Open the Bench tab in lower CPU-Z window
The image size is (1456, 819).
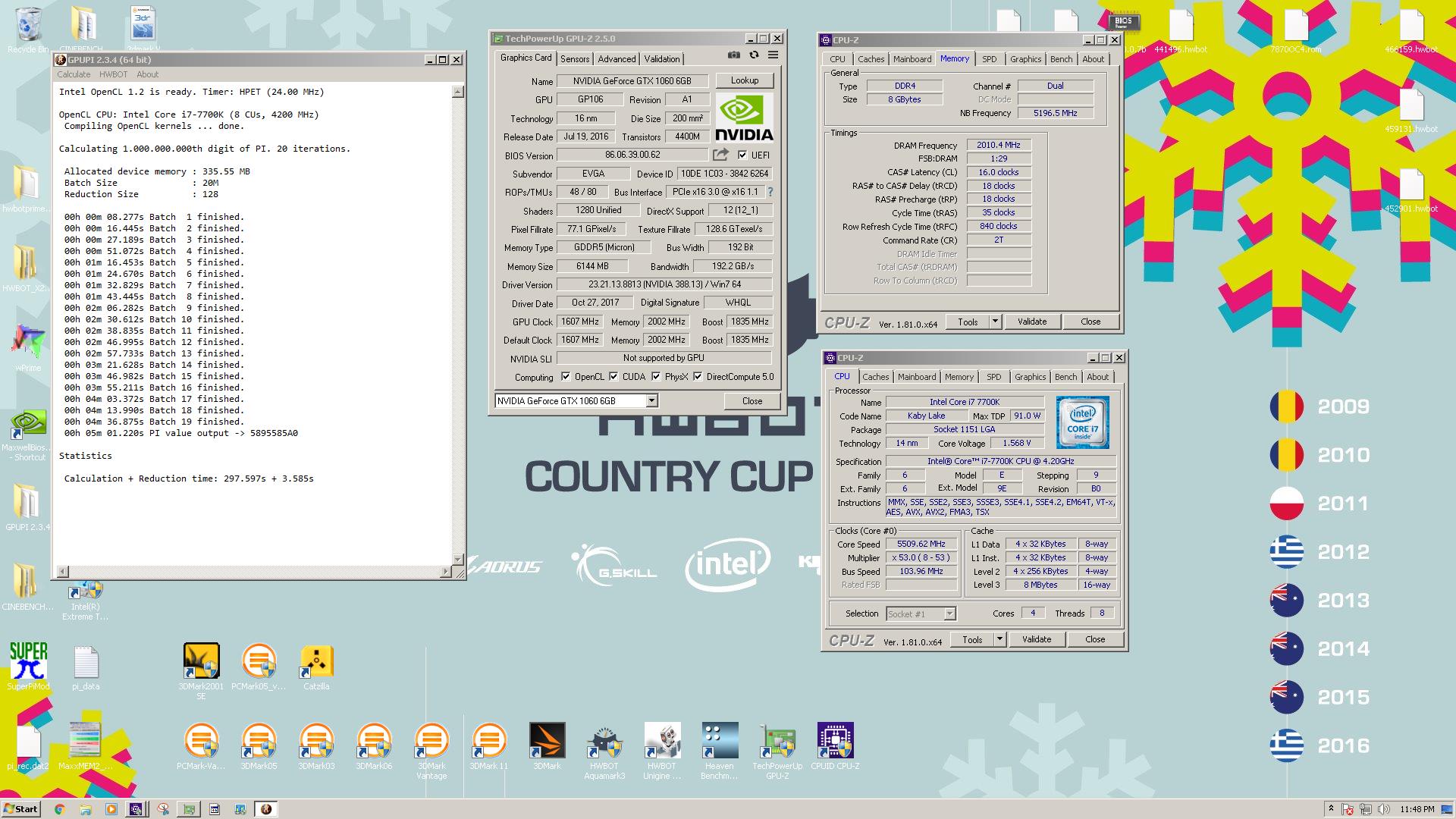tap(1065, 377)
